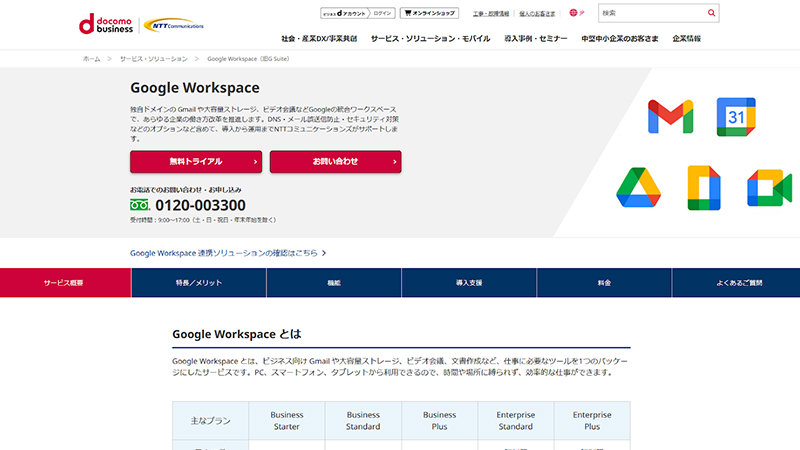Go to the よくあるご質問 tab
Screen dimensions: 800x450
coord(738,283)
